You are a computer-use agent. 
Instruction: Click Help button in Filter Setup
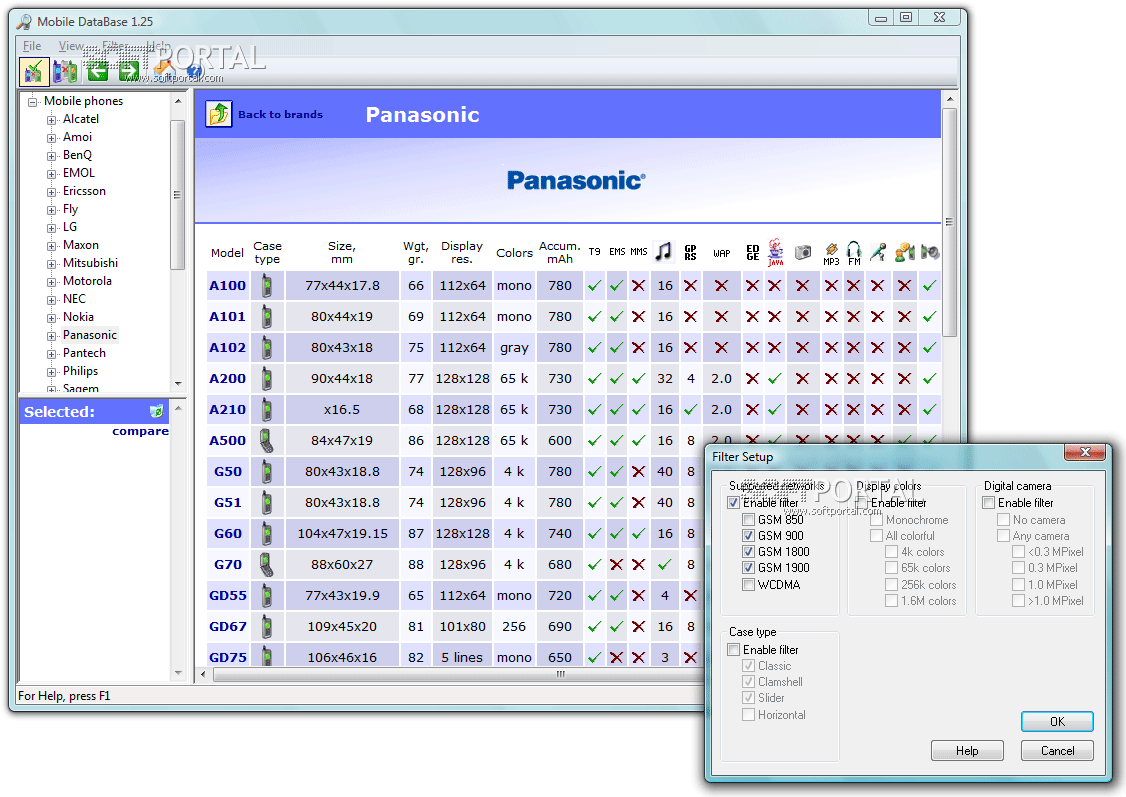(x=967, y=750)
